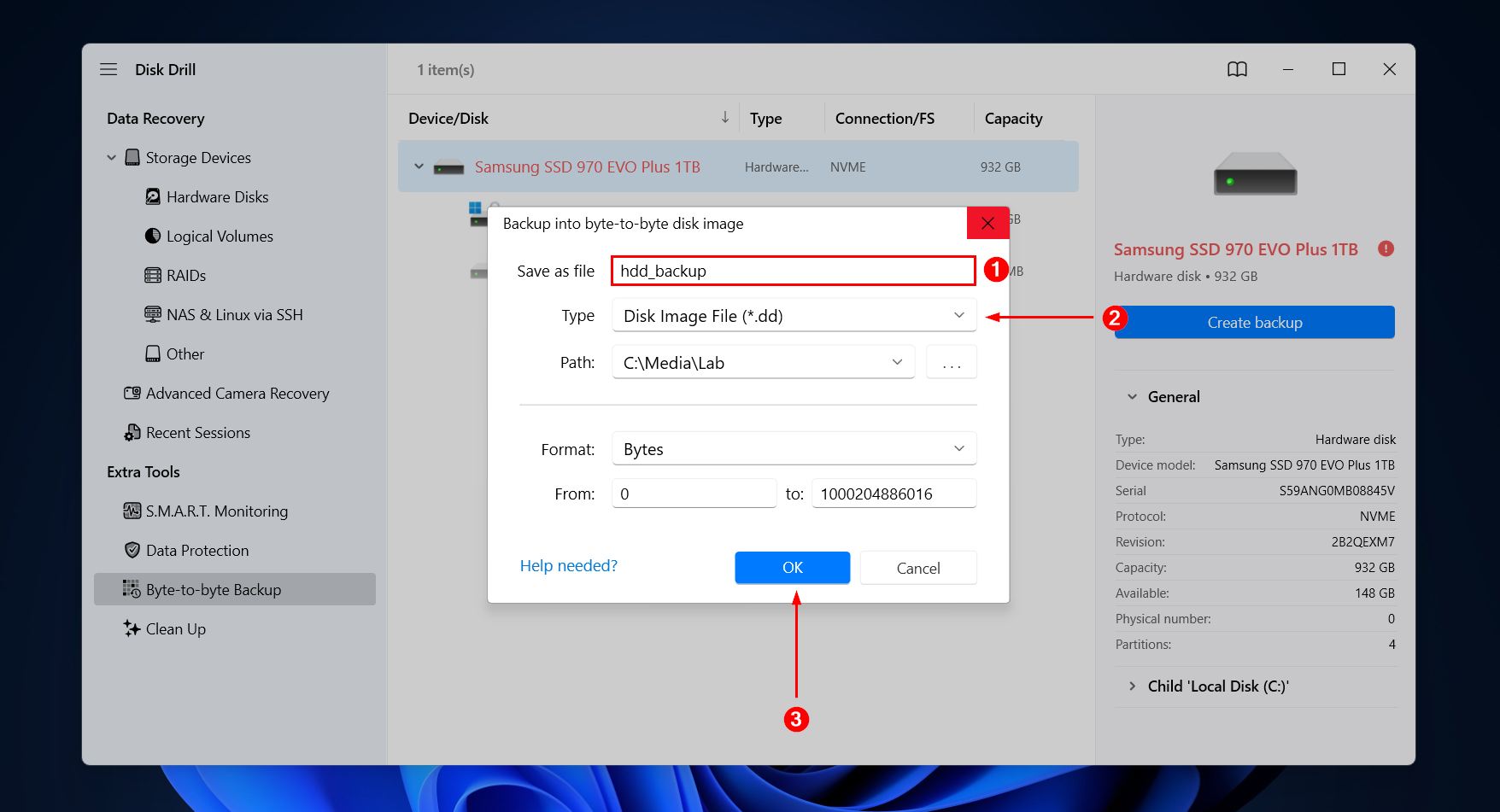1500x812 pixels.
Task: Open the Format dropdown set to Bytes
Action: (794, 449)
